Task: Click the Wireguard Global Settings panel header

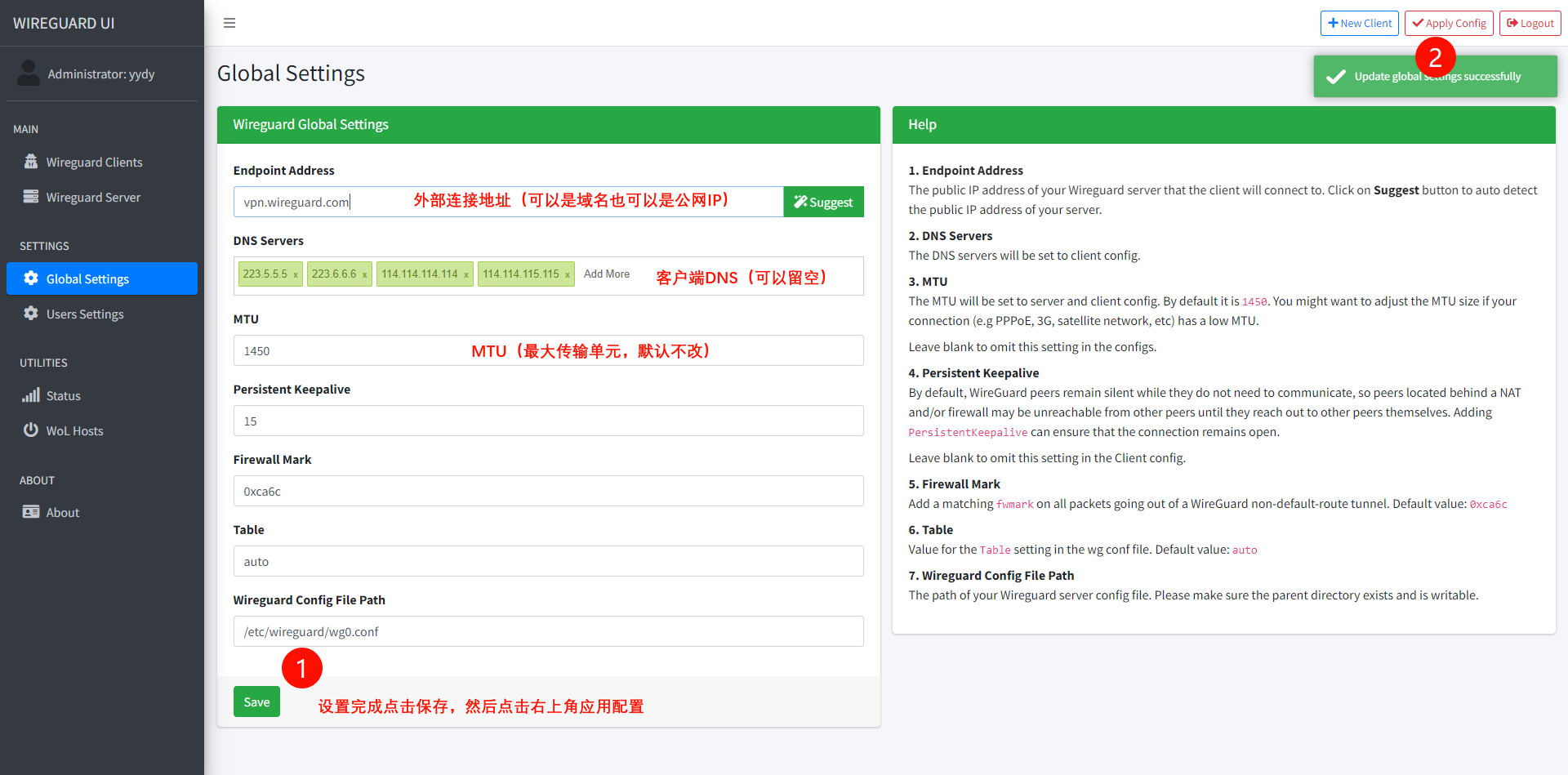Action: coord(548,124)
